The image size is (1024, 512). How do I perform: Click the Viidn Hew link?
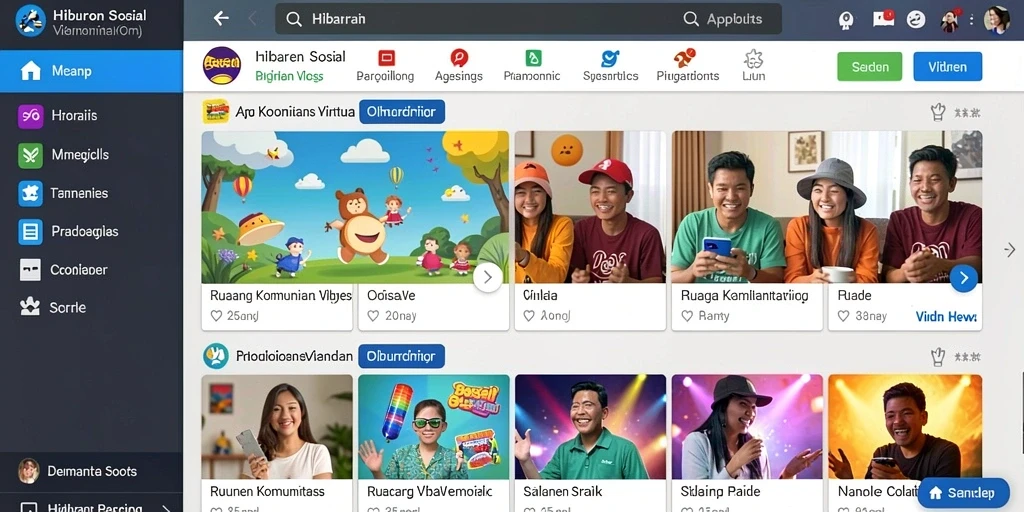pos(946,317)
